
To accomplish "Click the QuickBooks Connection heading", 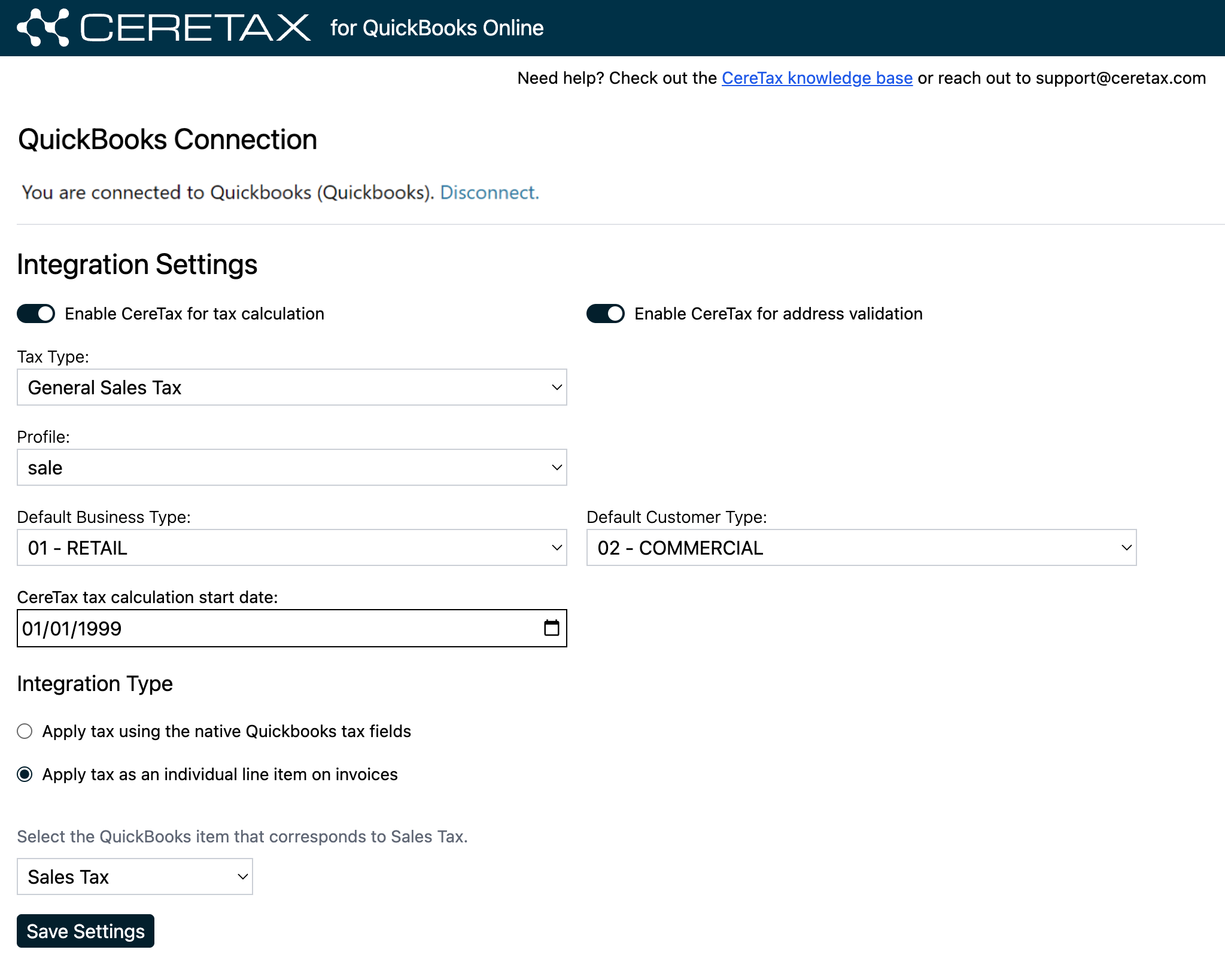I will point(168,139).
